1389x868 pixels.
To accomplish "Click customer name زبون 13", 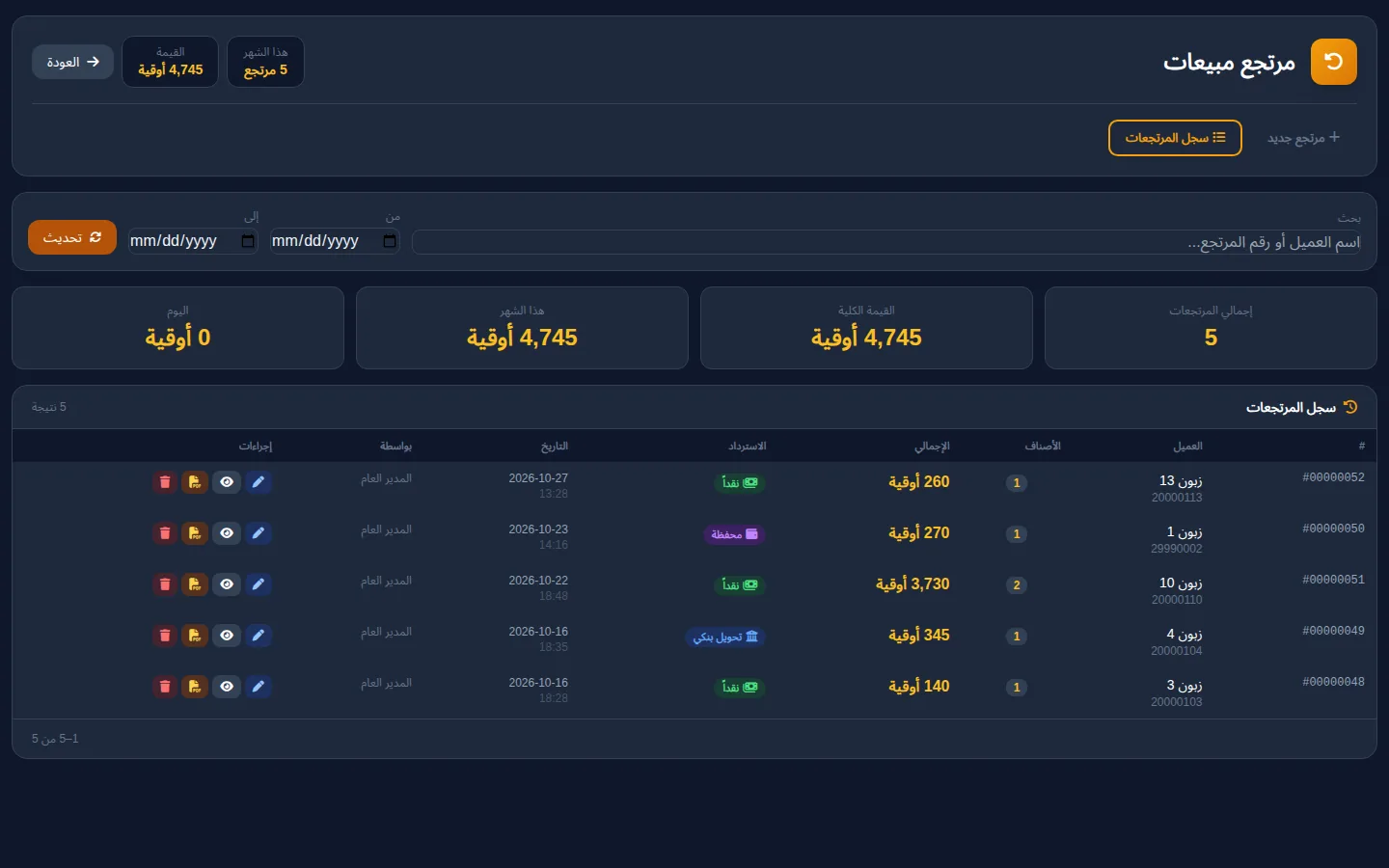I will coord(1181,480).
